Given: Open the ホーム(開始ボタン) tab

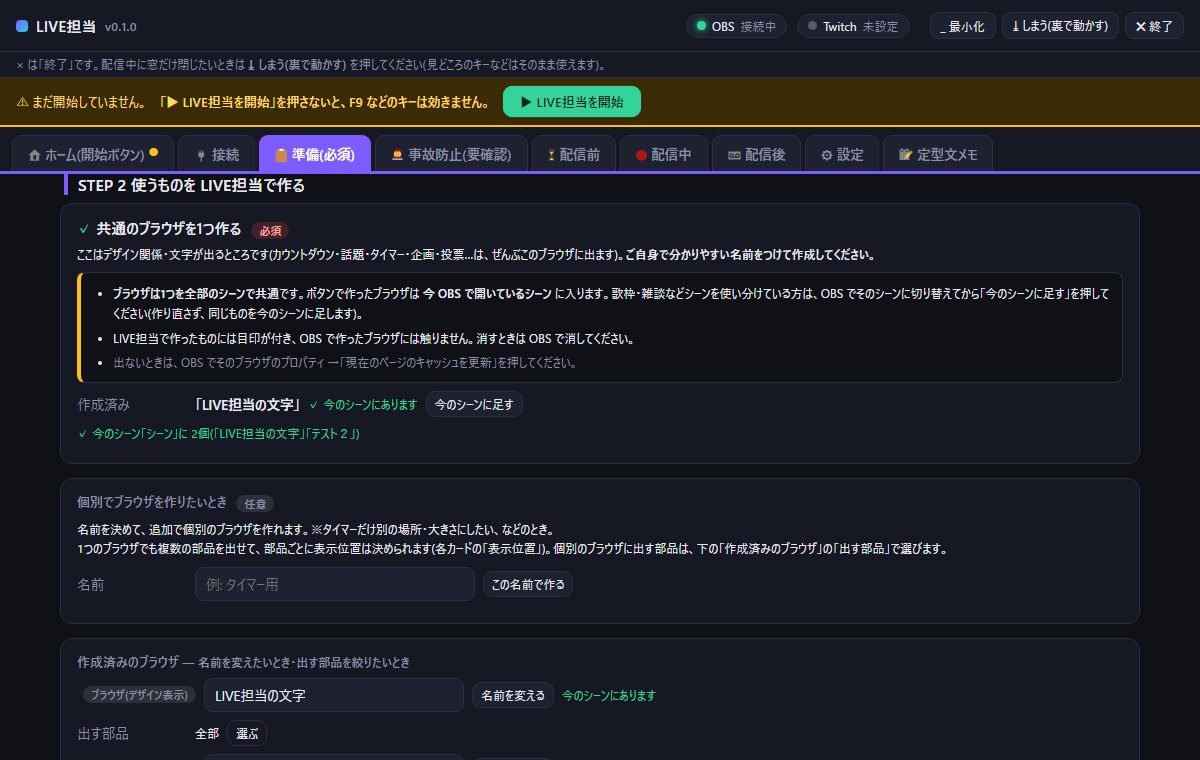Looking at the screenshot, I should [93, 154].
